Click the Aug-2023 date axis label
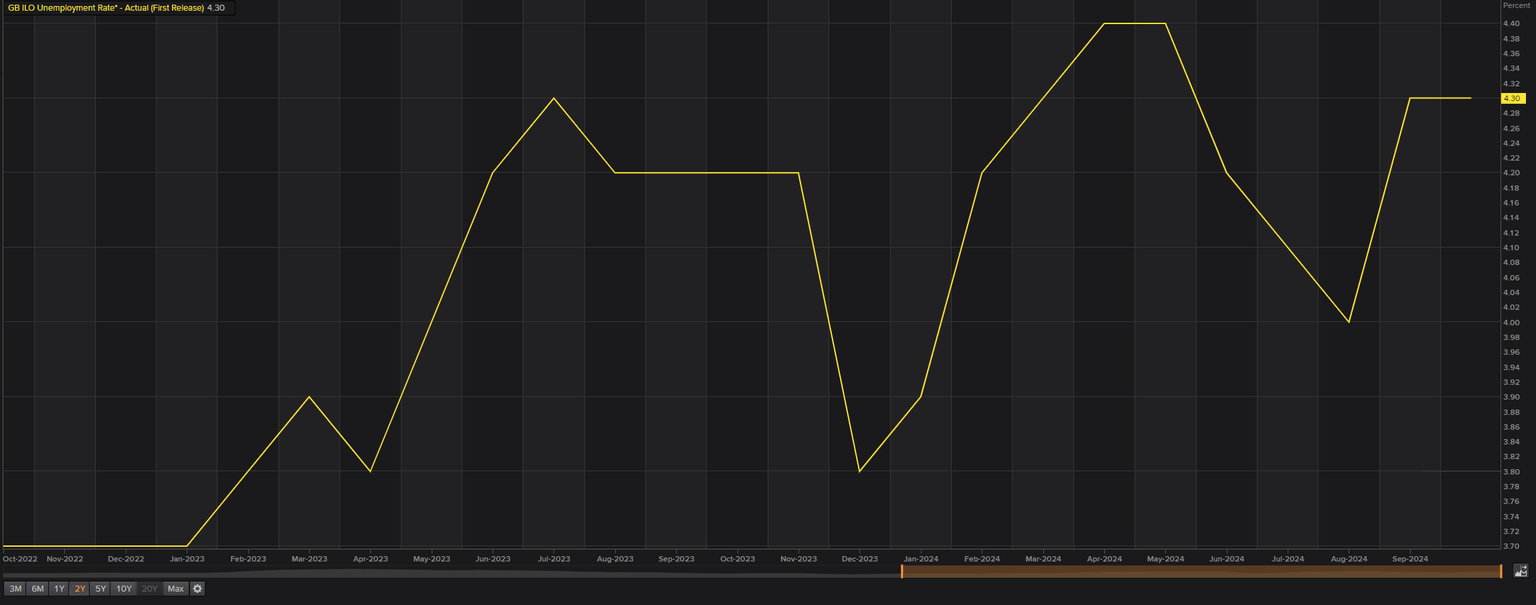The height and width of the screenshot is (605, 1536). (615, 559)
